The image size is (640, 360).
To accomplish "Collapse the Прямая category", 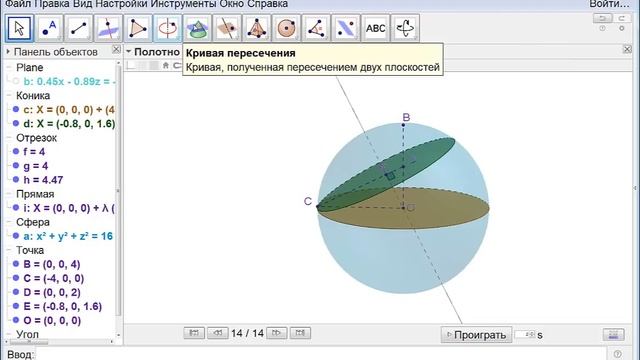I will [9, 194].
